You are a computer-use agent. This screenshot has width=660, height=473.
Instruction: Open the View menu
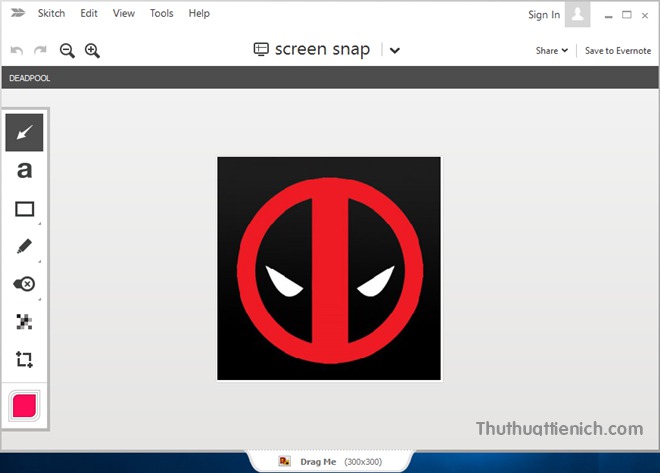click(x=124, y=14)
